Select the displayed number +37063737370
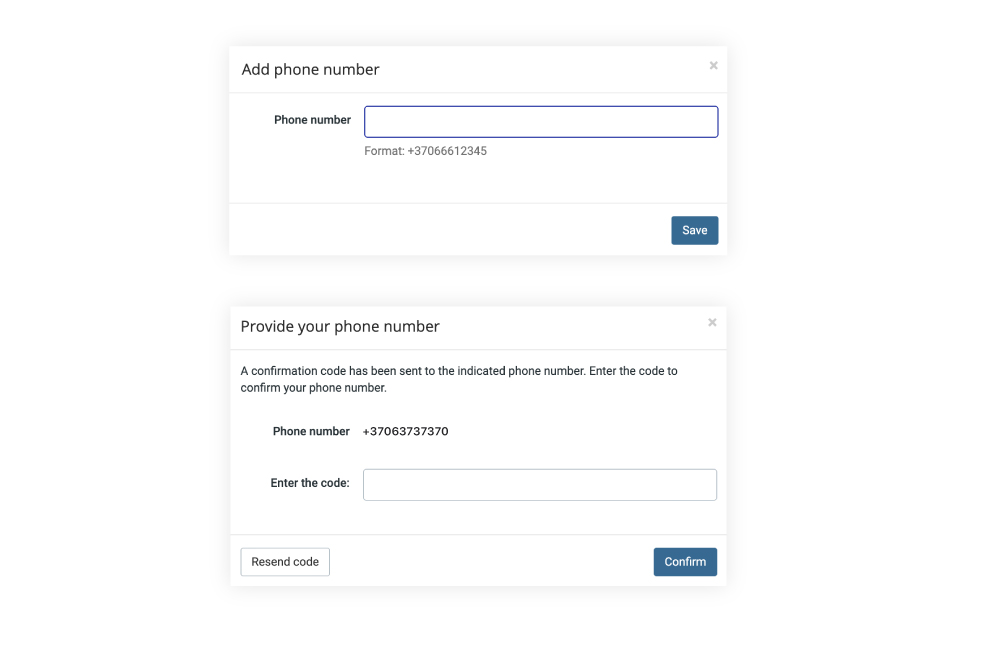The image size is (1000, 648). tap(405, 432)
